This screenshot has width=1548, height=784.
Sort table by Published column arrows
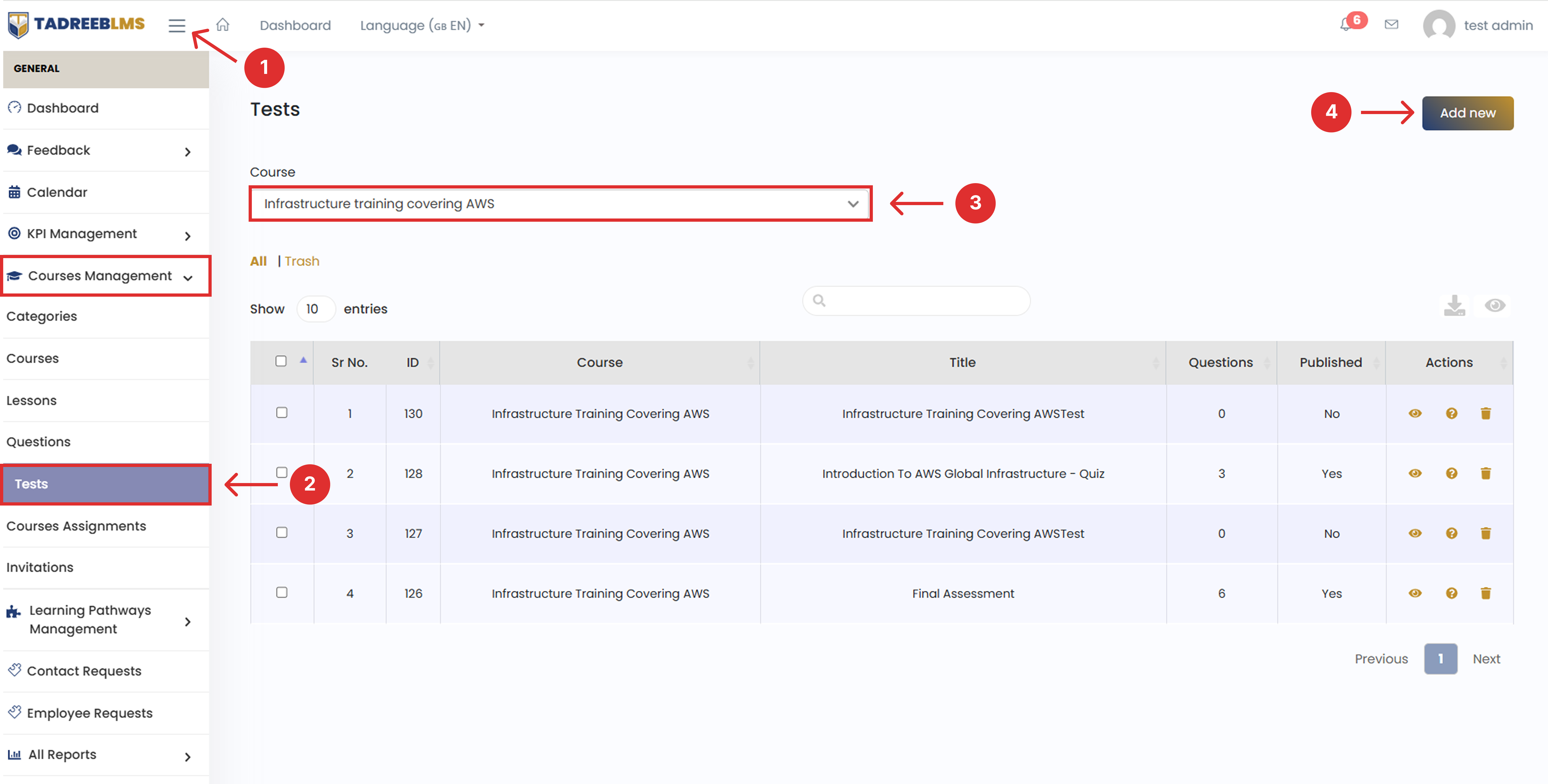pyautogui.click(x=1376, y=363)
